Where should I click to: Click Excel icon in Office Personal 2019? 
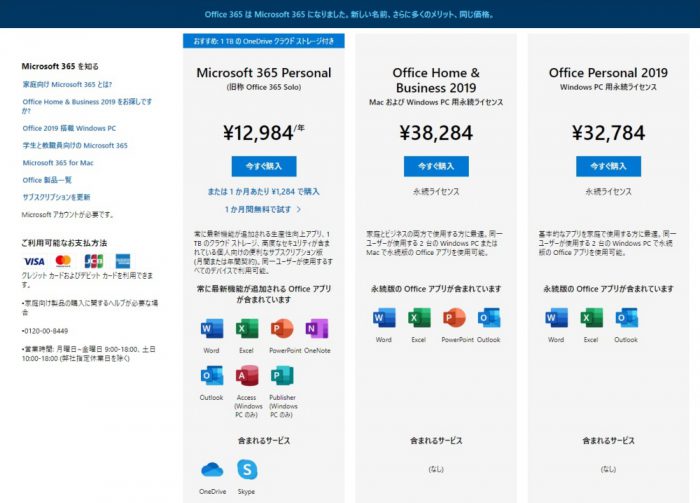592,318
